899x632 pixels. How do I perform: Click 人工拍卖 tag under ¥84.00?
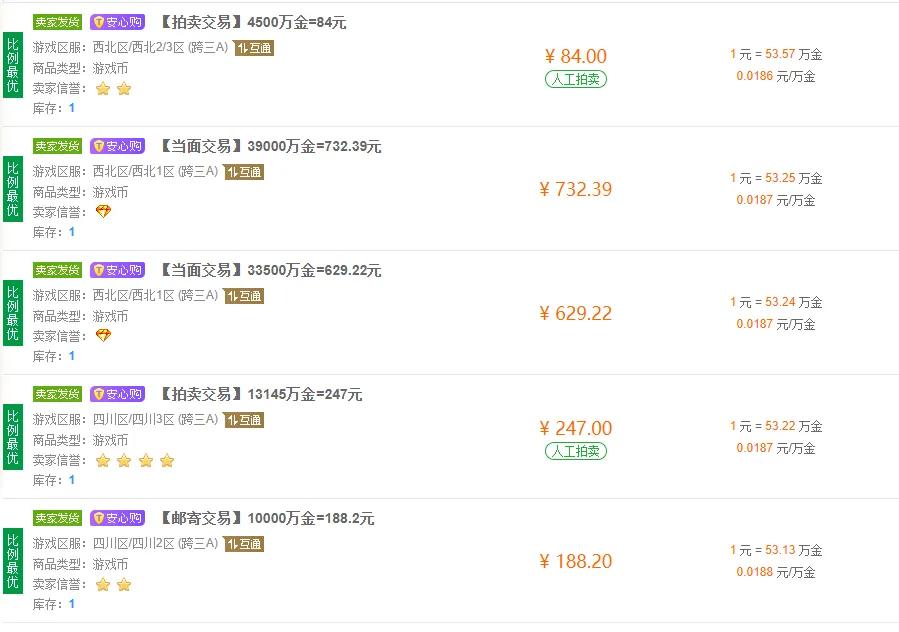point(576,79)
